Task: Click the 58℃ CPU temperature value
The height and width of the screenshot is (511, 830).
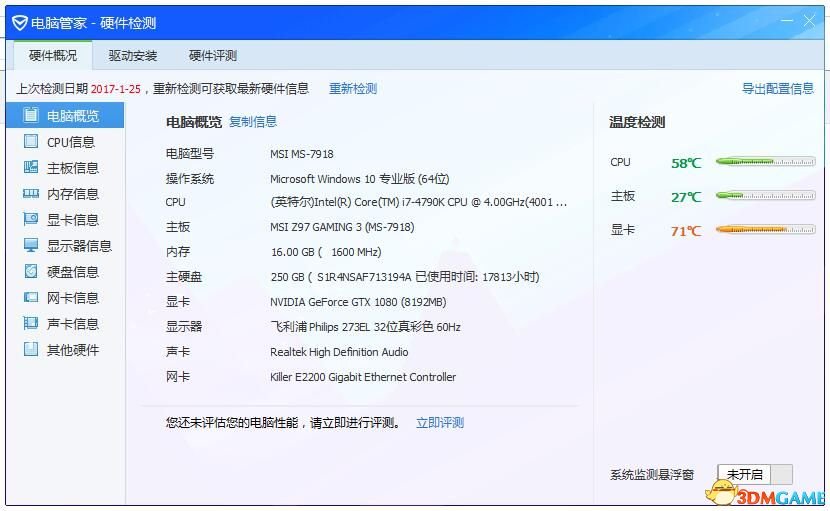Action: pyautogui.click(x=686, y=163)
